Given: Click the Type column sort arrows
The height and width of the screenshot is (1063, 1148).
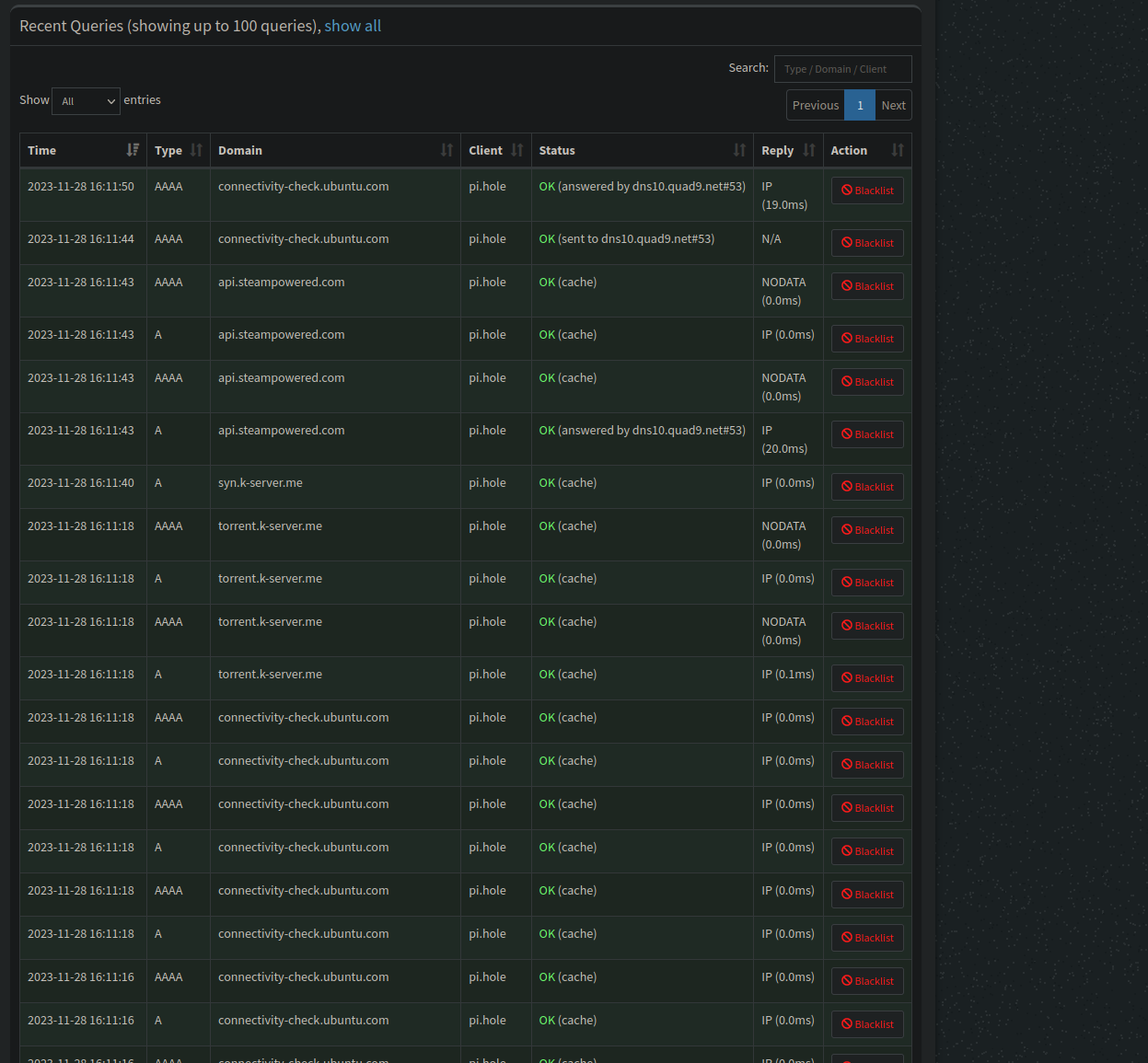Looking at the screenshot, I should click(x=196, y=150).
